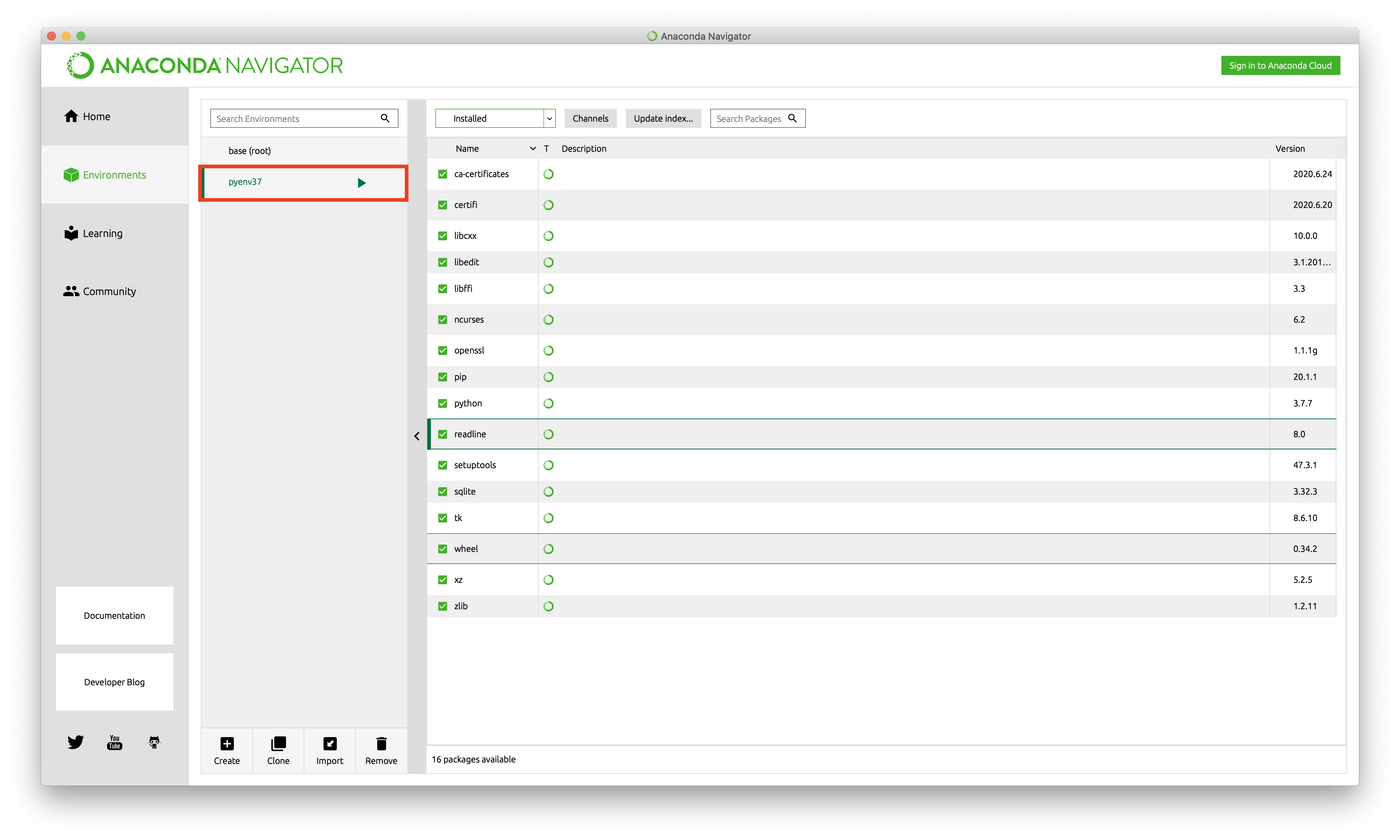The image size is (1400, 840).
Task: Click the wheel package name
Action: 465,549
